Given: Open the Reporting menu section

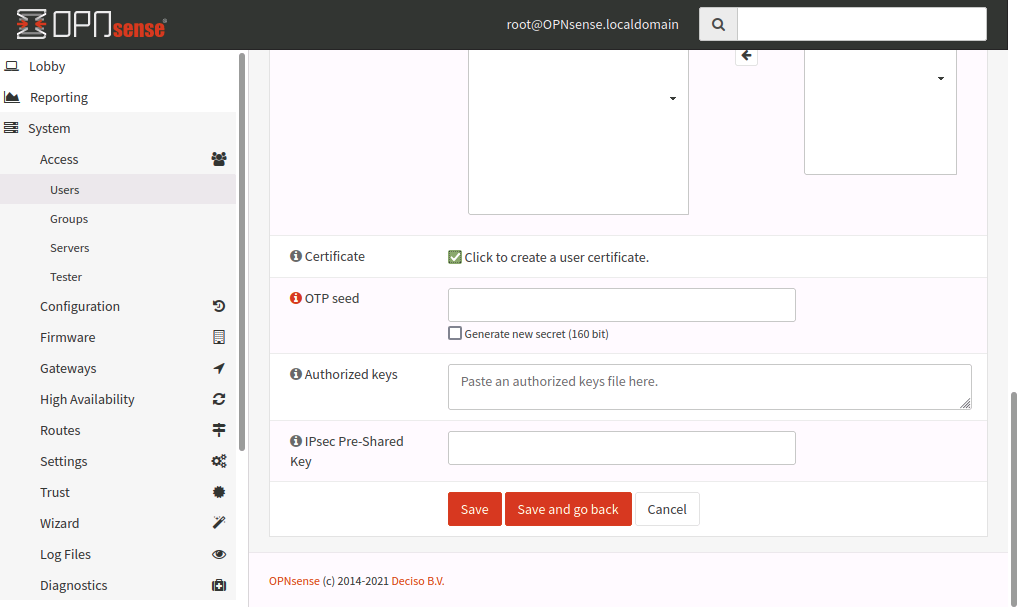Looking at the screenshot, I should [59, 97].
